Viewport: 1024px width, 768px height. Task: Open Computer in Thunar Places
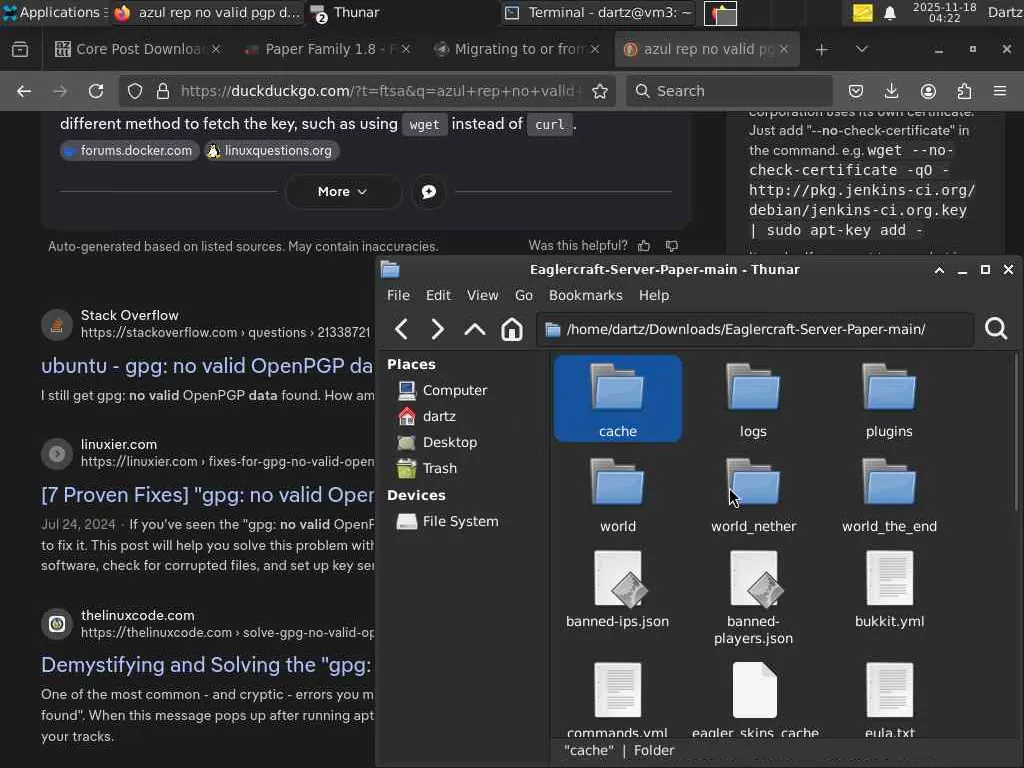tap(443, 390)
